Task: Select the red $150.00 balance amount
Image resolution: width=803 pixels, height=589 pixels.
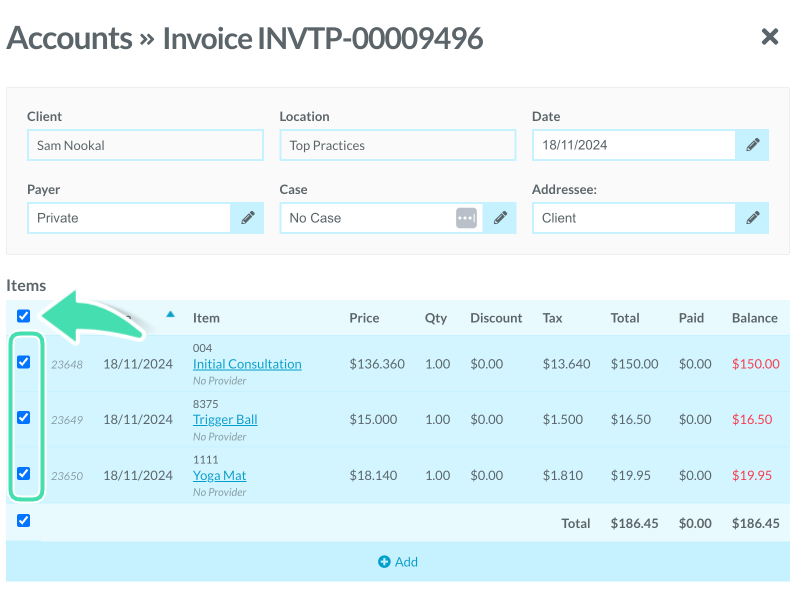Action: click(755, 364)
